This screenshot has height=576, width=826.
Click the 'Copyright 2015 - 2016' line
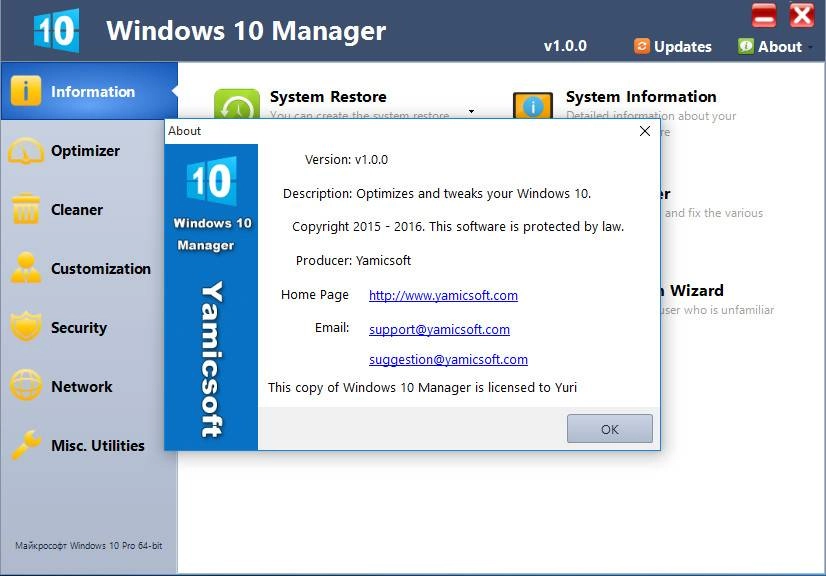pos(458,227)
